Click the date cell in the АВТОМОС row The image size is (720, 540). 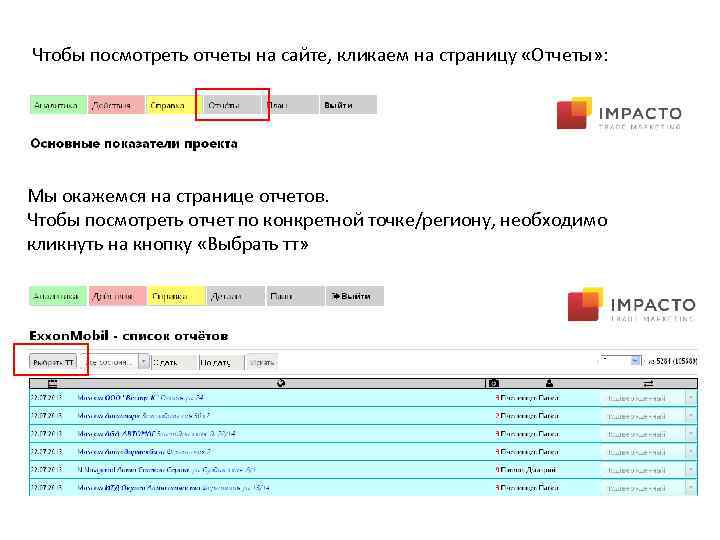(46, 433)
